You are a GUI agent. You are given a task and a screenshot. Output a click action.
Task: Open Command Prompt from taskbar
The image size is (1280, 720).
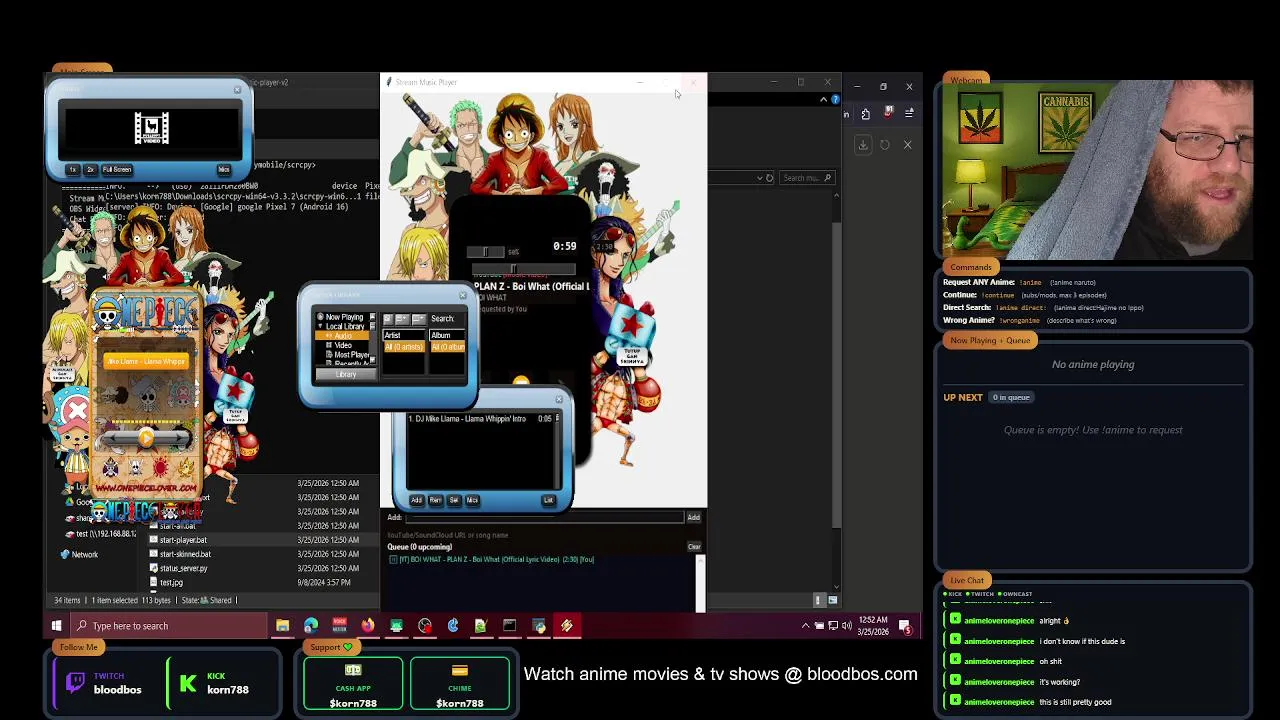point(510,626)
